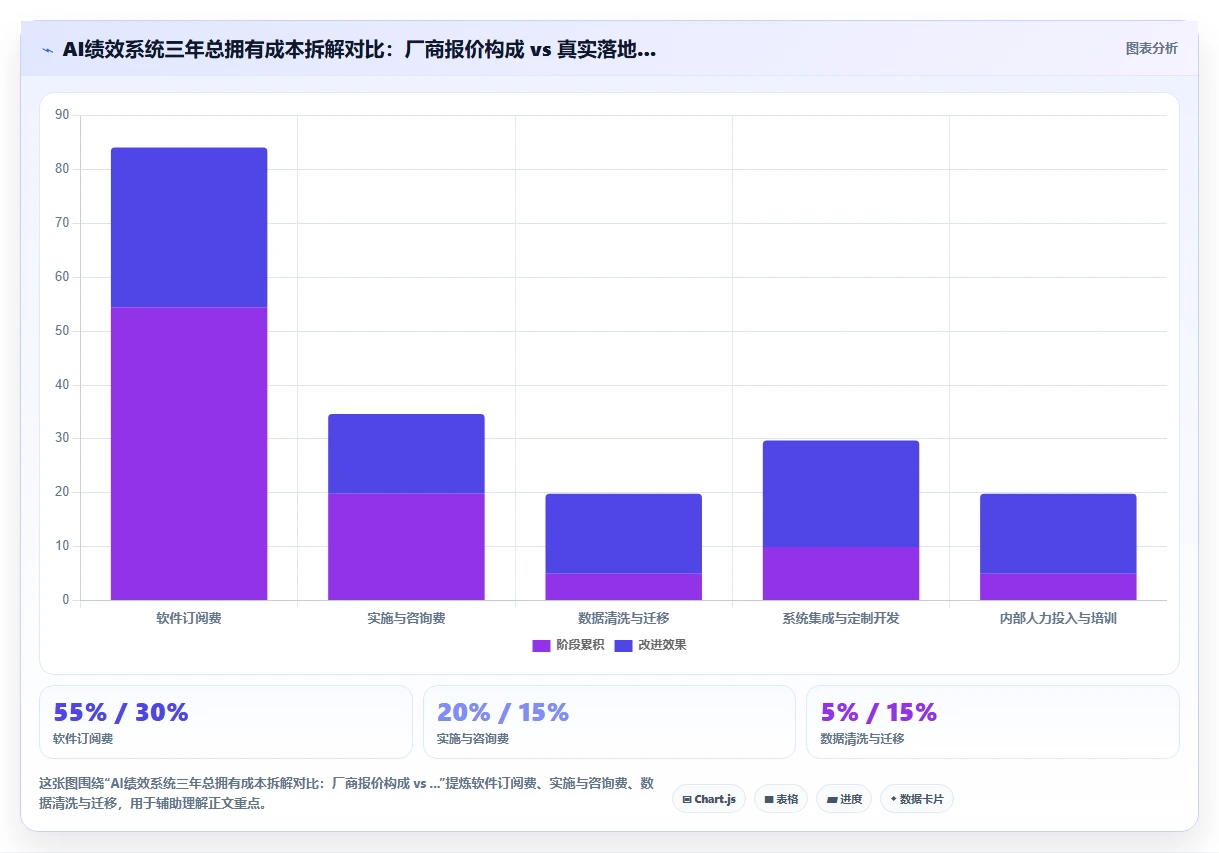Toggle the 改进效果 legend blue swatch
The height and width of the screenshot is (853, 1219).
tap(623, 646)
